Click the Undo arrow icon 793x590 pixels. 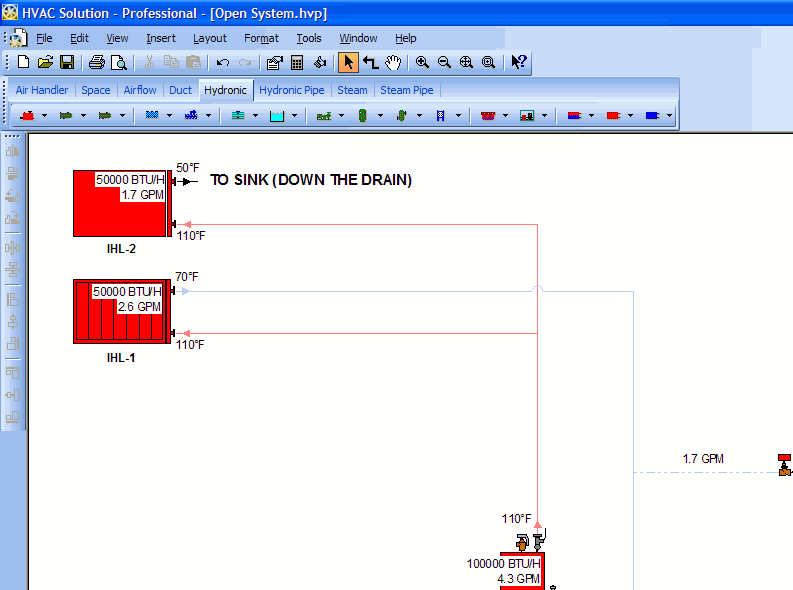pos(223,62)
